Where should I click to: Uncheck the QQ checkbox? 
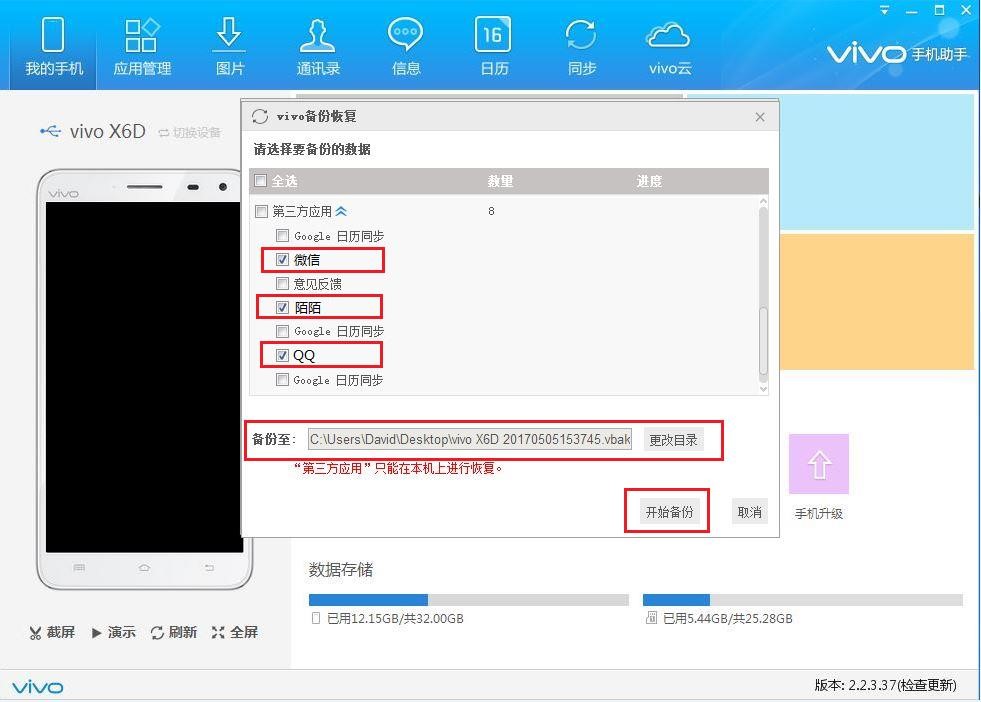[282, 355]
